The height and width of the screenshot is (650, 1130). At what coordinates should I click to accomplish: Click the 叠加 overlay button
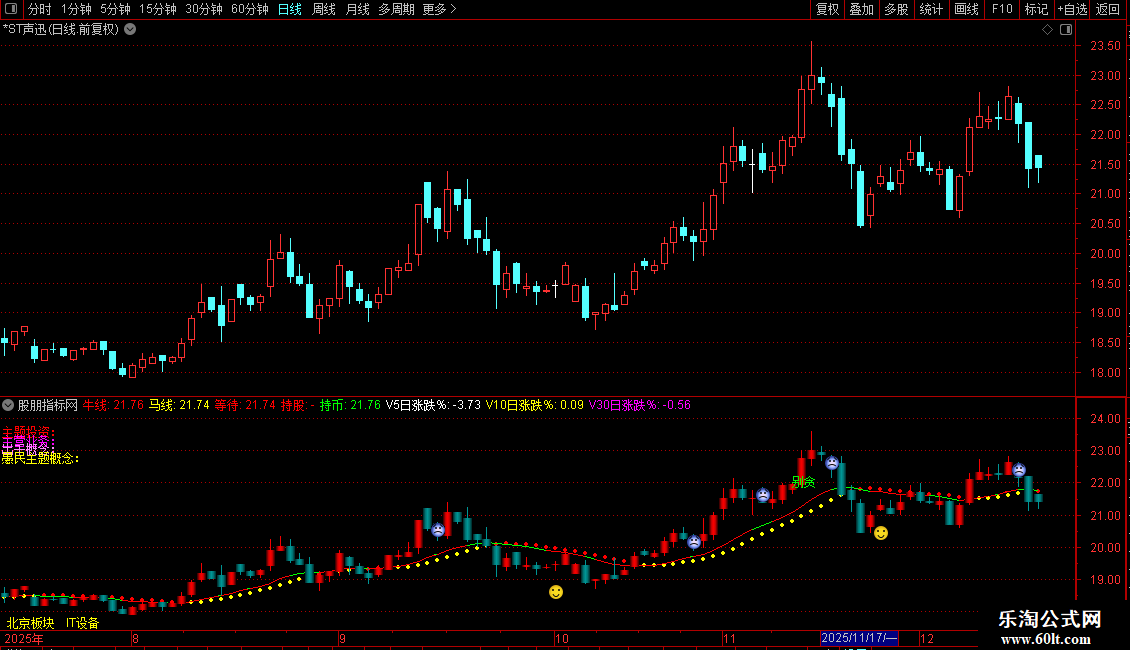[x=862, y=9]
